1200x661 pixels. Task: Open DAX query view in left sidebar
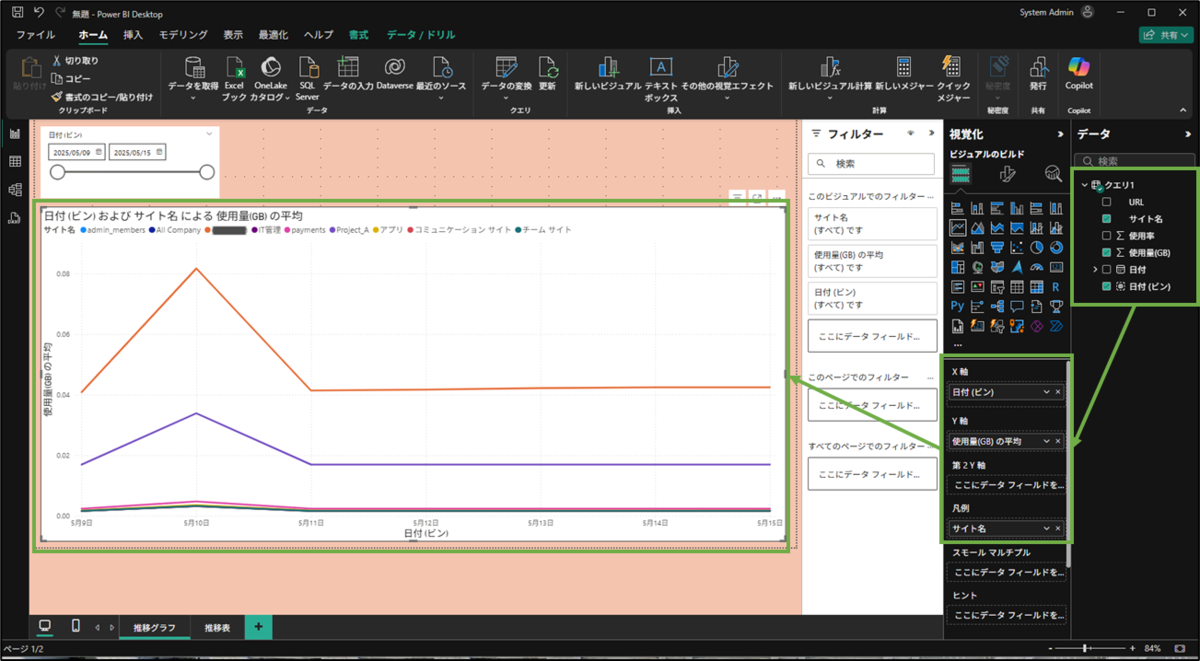15,217
